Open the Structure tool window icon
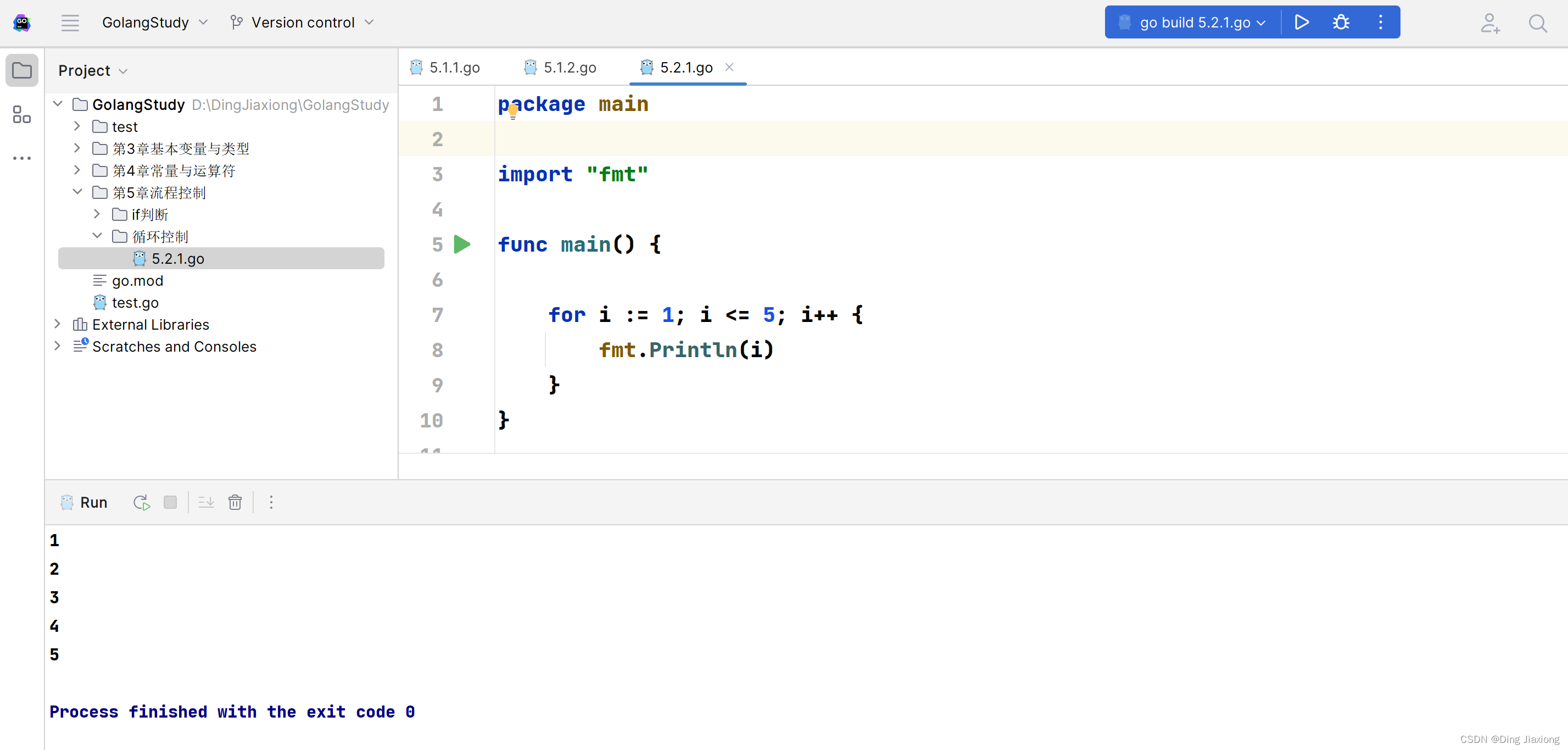This screenshot has width=1568, height=750. coord(22,114)
